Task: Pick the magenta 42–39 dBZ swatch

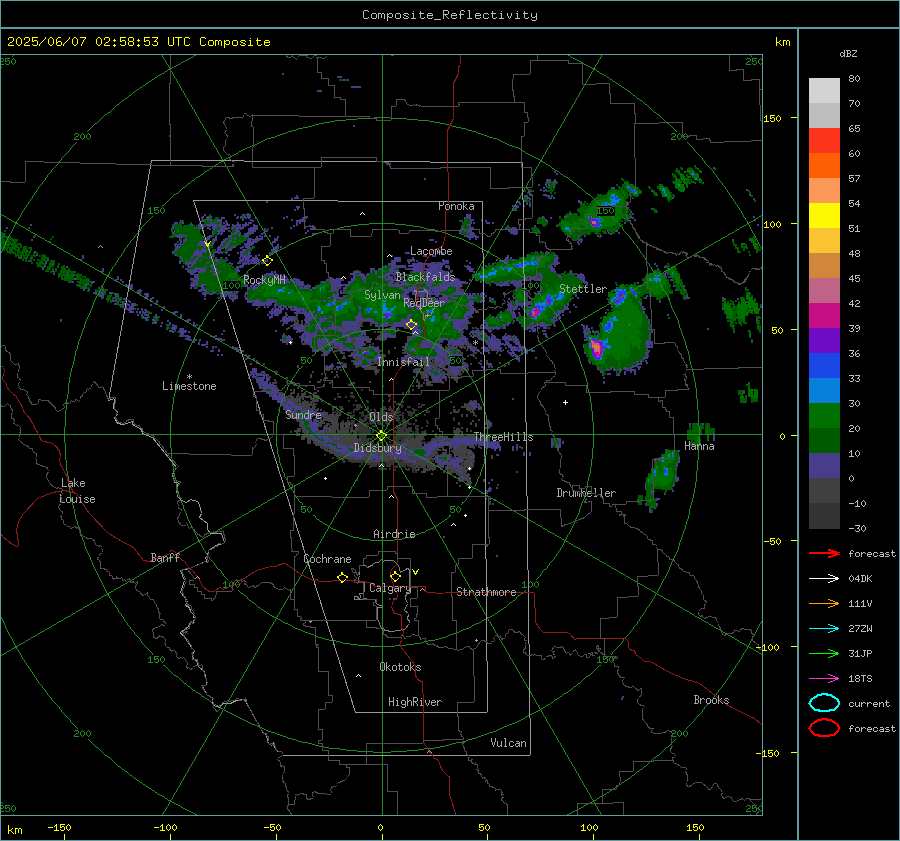Action: tap(824, 316)
